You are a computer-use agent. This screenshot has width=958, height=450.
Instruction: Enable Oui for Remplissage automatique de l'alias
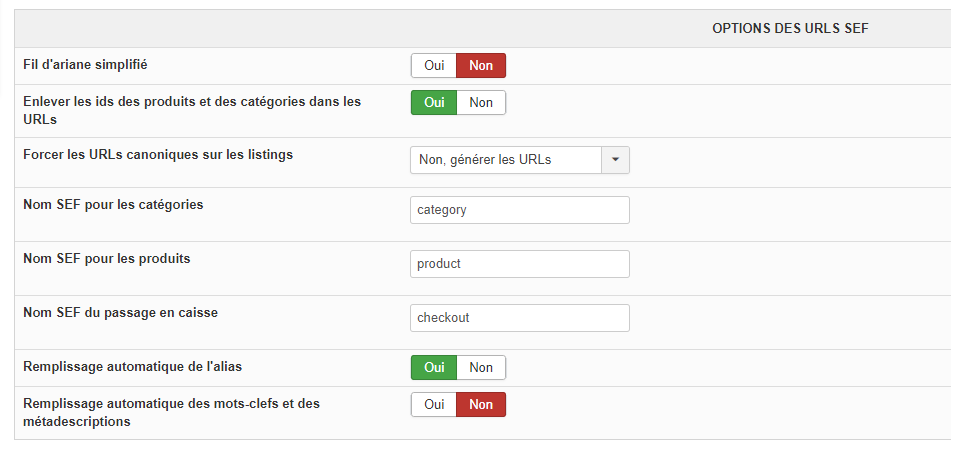coord(434,368)
